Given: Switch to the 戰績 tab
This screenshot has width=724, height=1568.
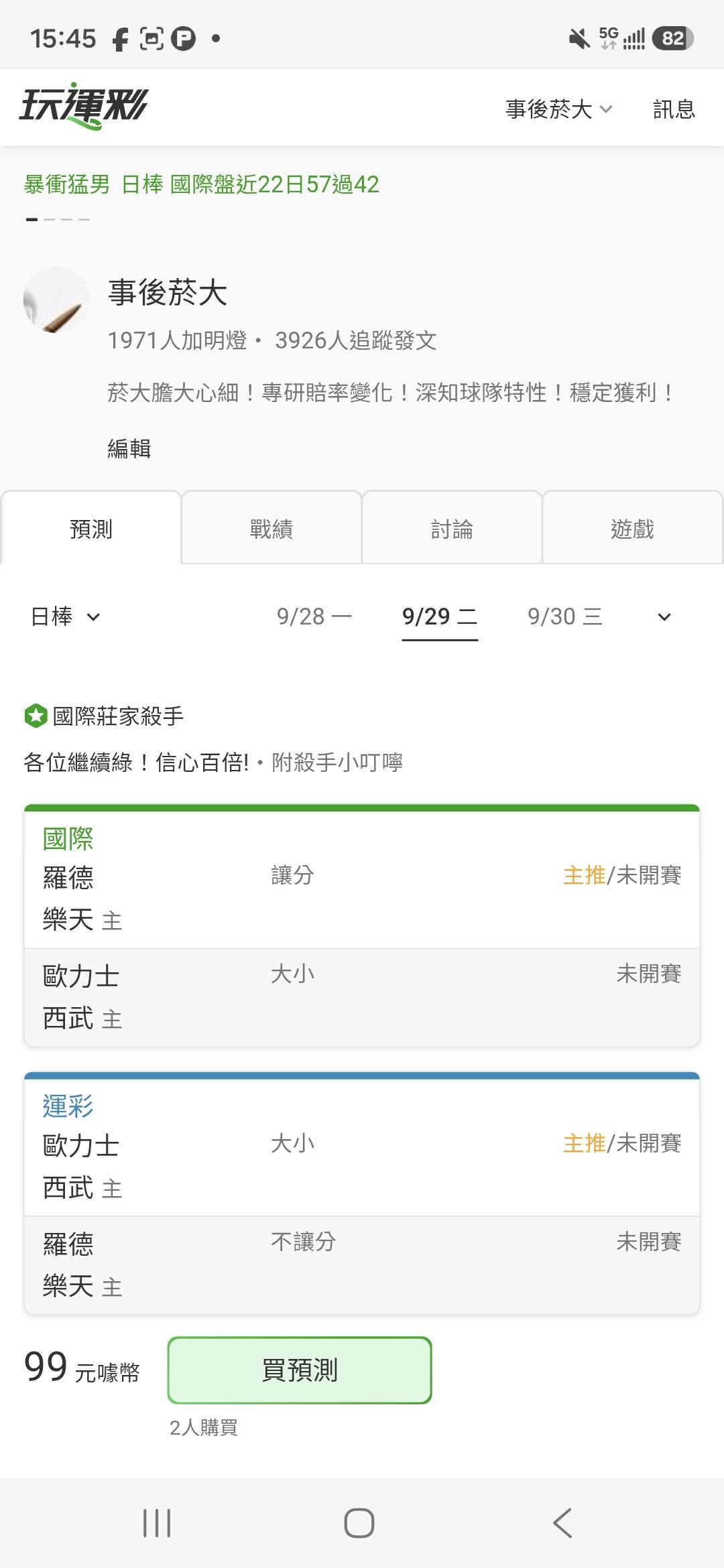Looking at the screenshot, I should [x=271, y=529].
